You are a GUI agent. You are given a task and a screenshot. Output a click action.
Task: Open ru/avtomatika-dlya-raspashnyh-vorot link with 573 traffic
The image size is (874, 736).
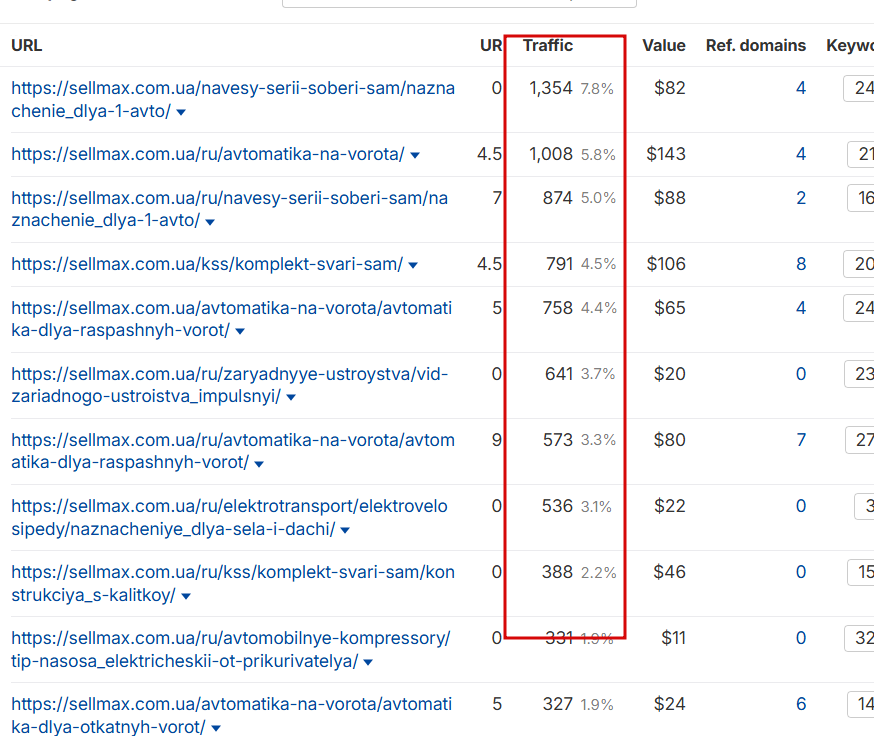(233, 451)
